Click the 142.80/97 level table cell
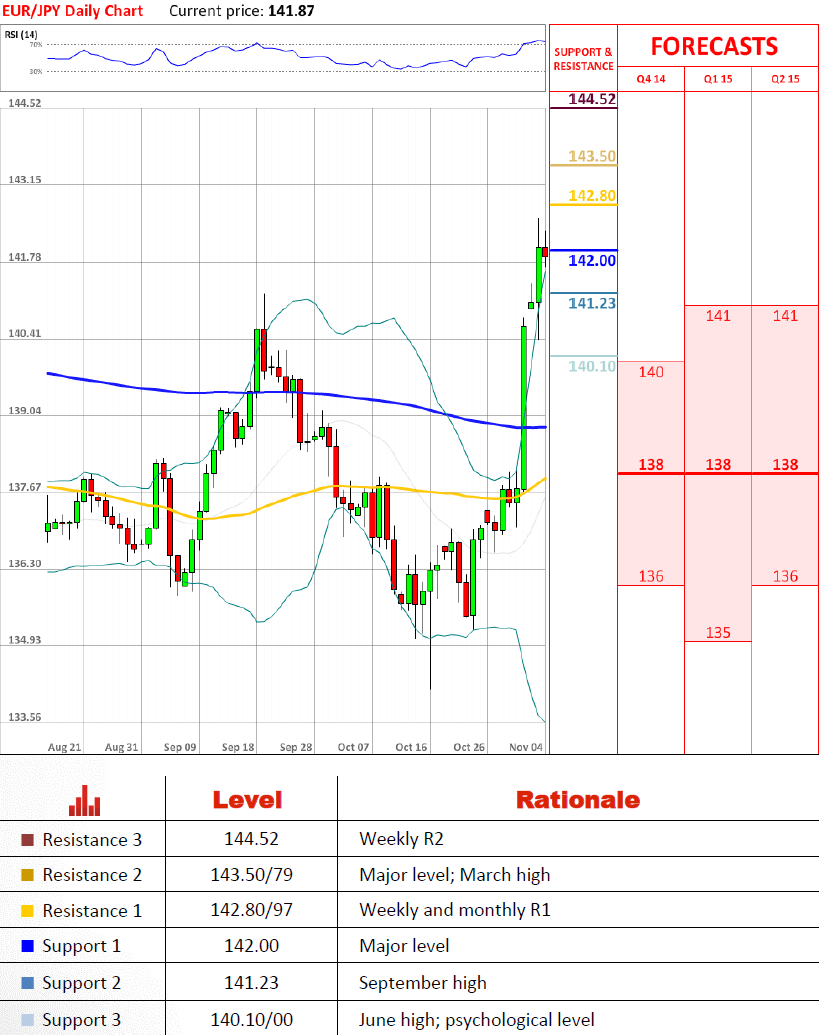Viewport: 819px width, 1035px height. (x=251, y=910)
